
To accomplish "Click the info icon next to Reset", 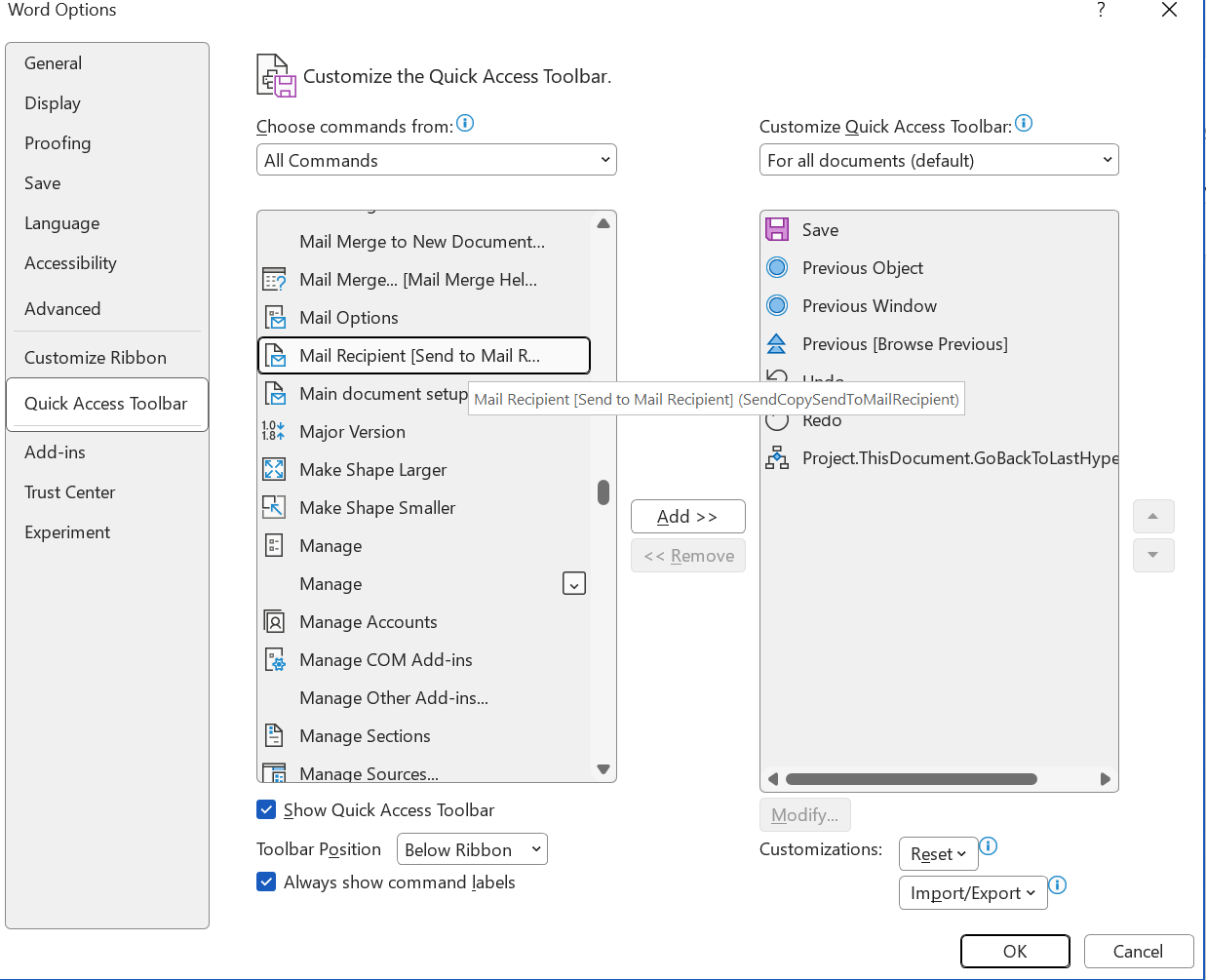I will click(x=989, y=846).
